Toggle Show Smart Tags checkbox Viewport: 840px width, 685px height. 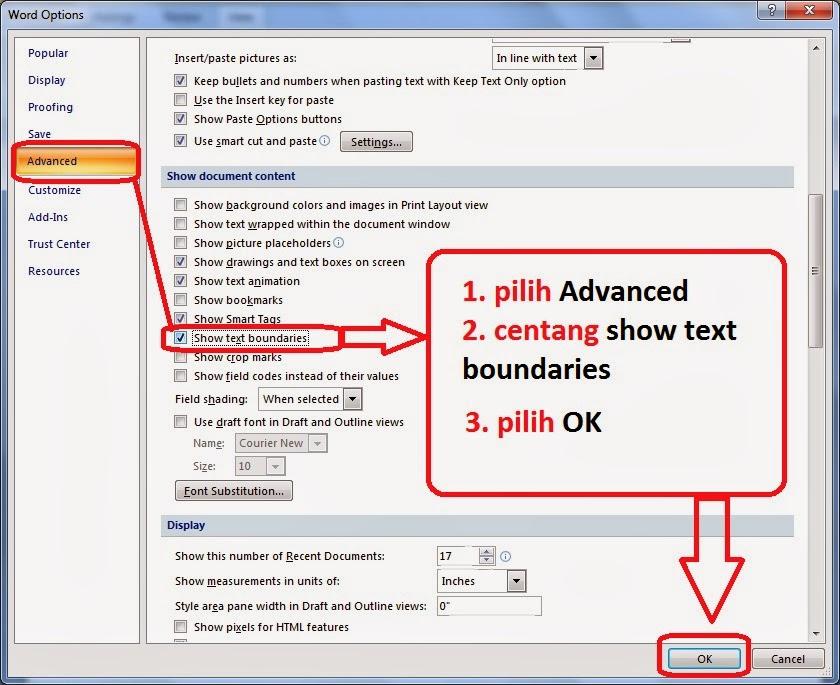pyautogui.click(x=181, y=319)
